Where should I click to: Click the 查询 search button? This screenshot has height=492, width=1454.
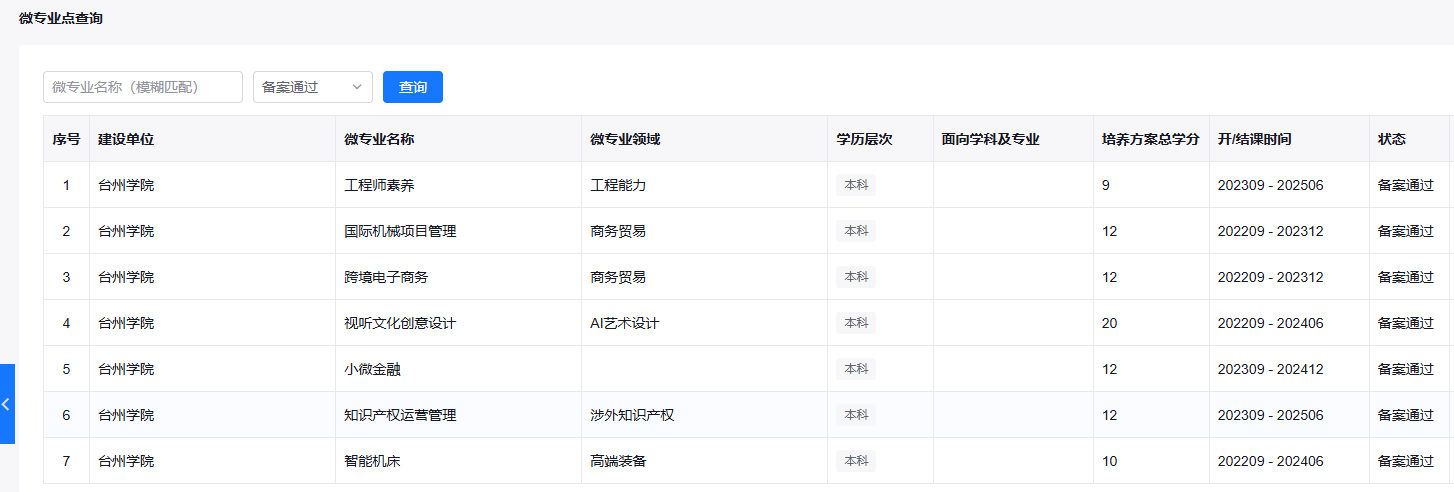(x=412, y=87)
